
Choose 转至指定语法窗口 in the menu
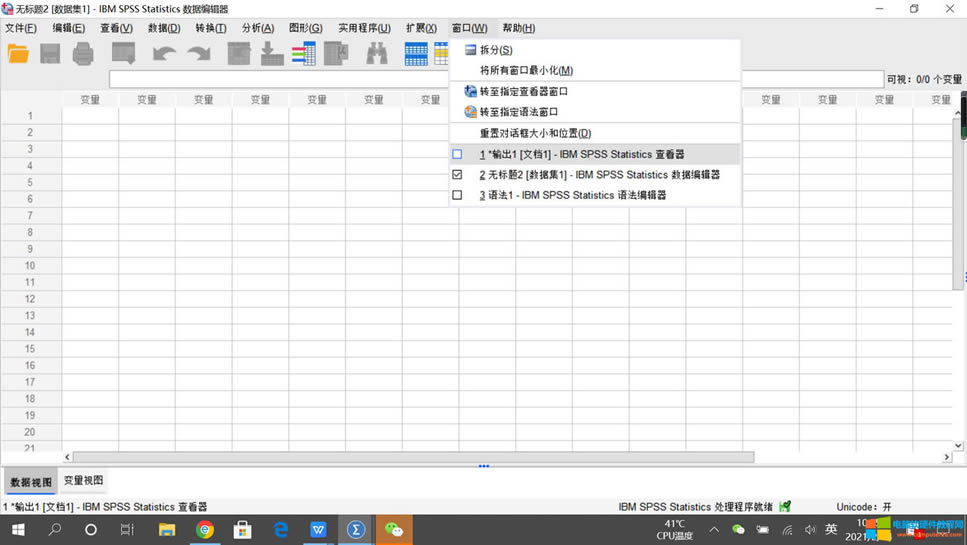point(518,112)
